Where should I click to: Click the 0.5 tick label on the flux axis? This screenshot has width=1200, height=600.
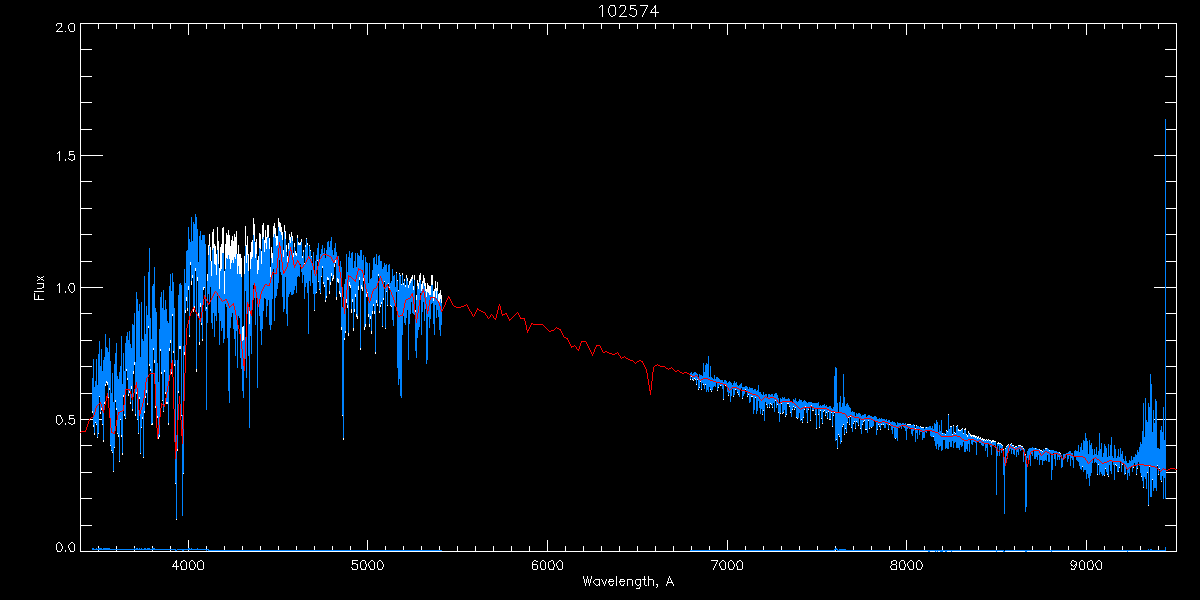(66, 419)
